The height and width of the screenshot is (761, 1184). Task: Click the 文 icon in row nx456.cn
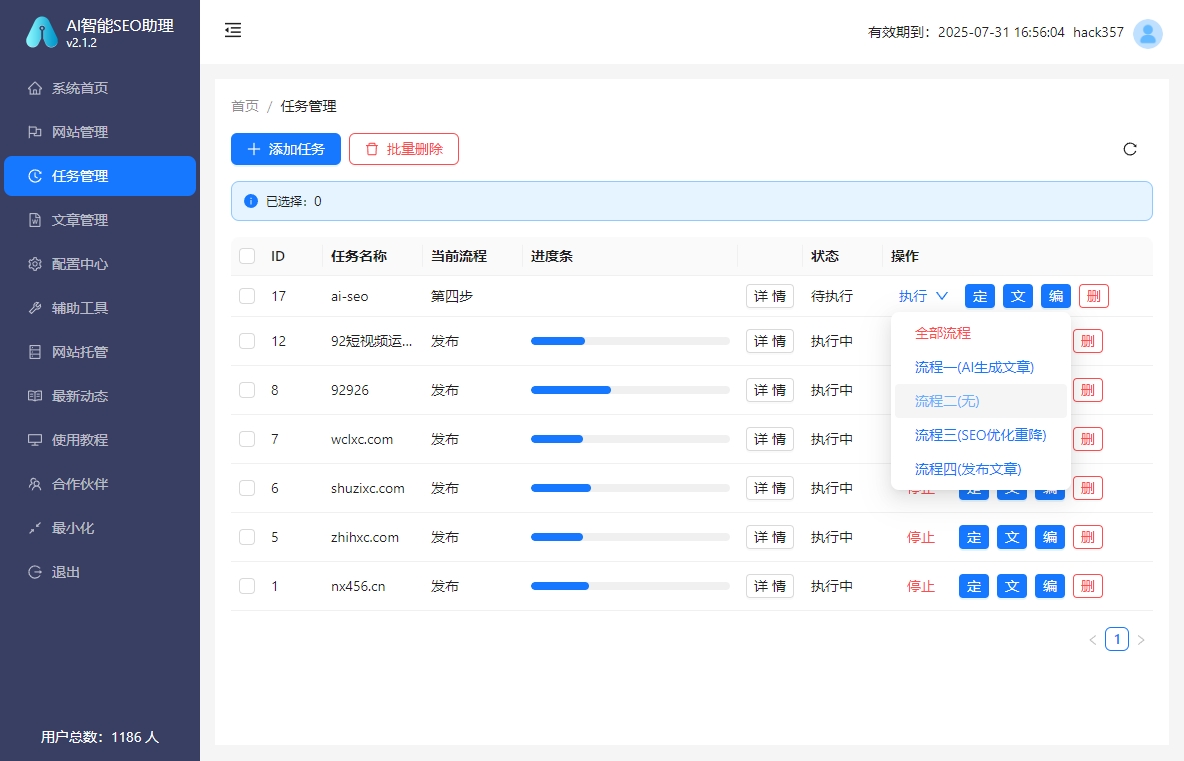point(1011,586)
